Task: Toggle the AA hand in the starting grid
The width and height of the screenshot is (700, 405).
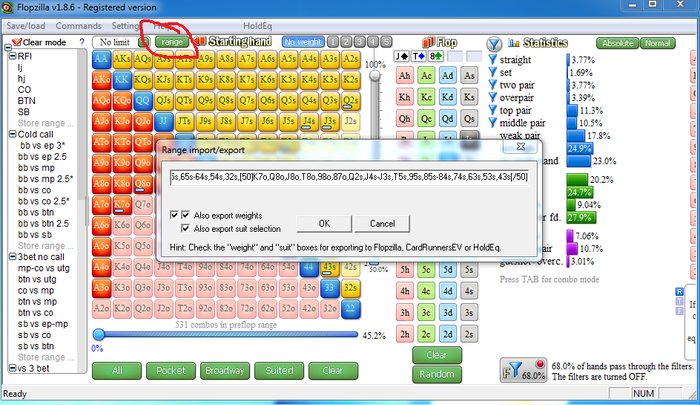Action: tap(101, 59)
